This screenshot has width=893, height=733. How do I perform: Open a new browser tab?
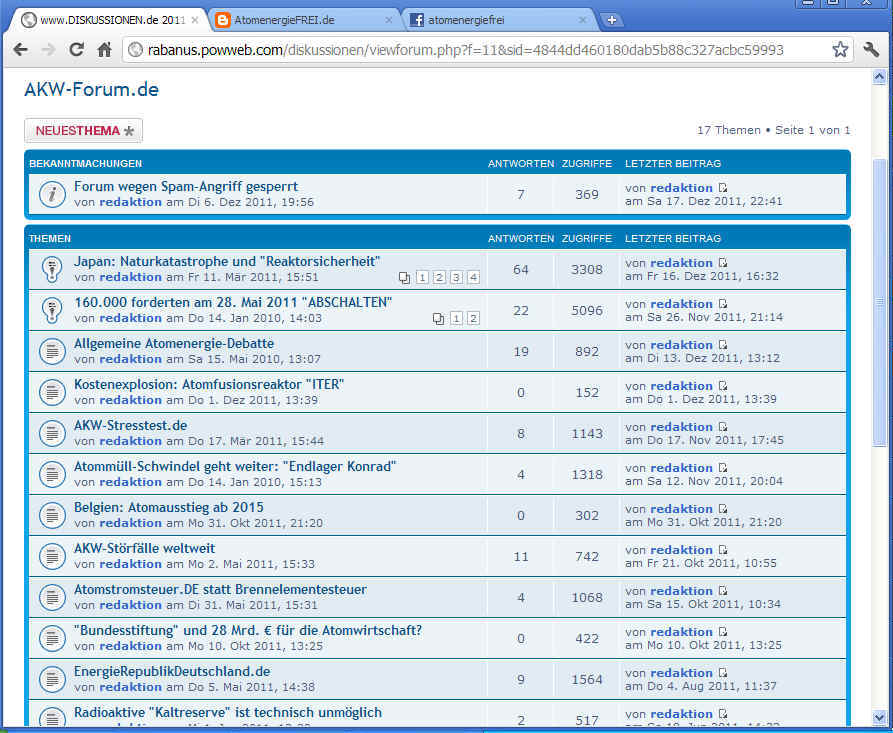(x=612, y=20)
